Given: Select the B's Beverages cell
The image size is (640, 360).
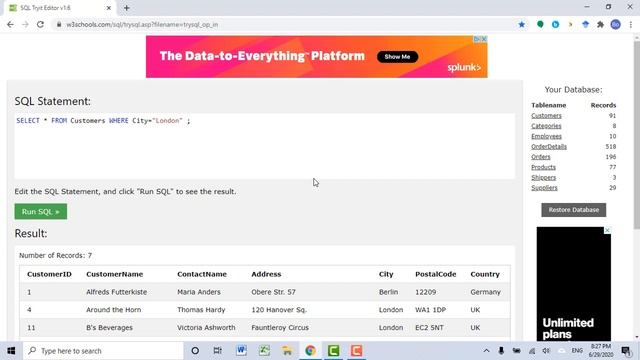Looking at the screenshot, I should (x=109, y=328).
